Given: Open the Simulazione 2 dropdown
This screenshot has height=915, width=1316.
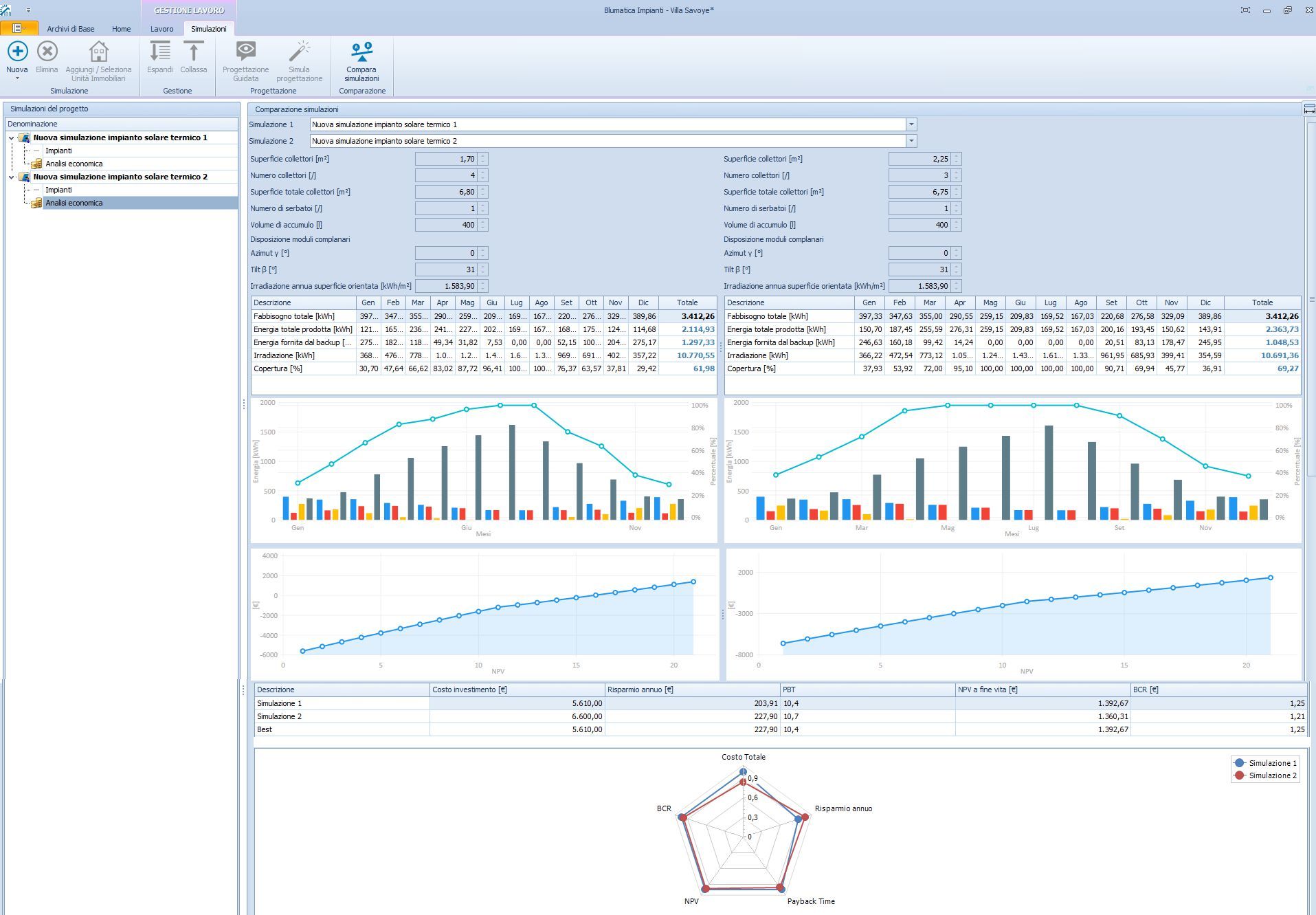Looking at the screenshot, I should coord(911,141).
